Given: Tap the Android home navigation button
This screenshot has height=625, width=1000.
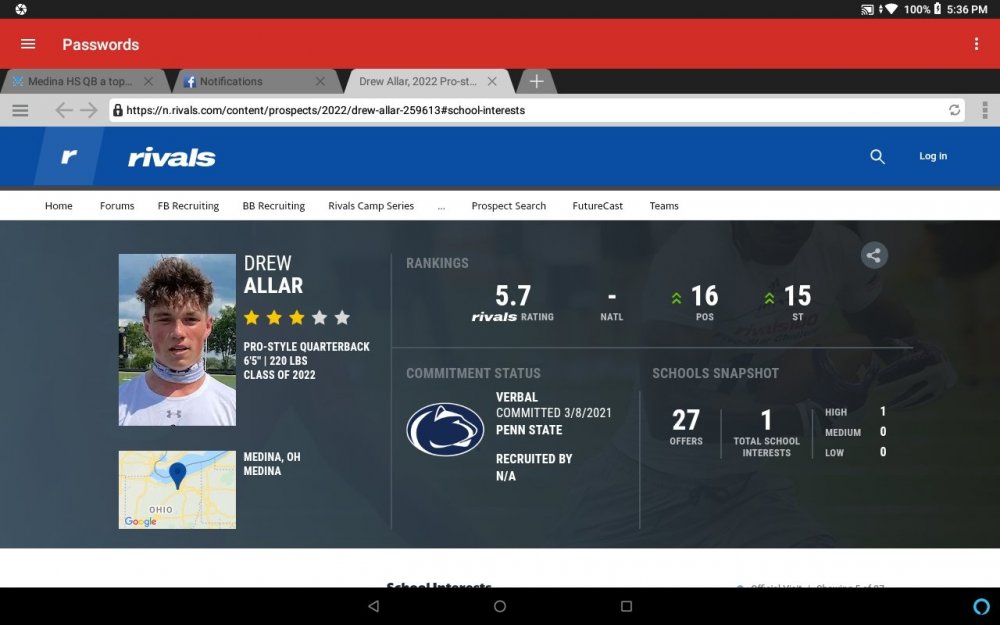Looking at the screenshot, I should [x=500, y=606].
